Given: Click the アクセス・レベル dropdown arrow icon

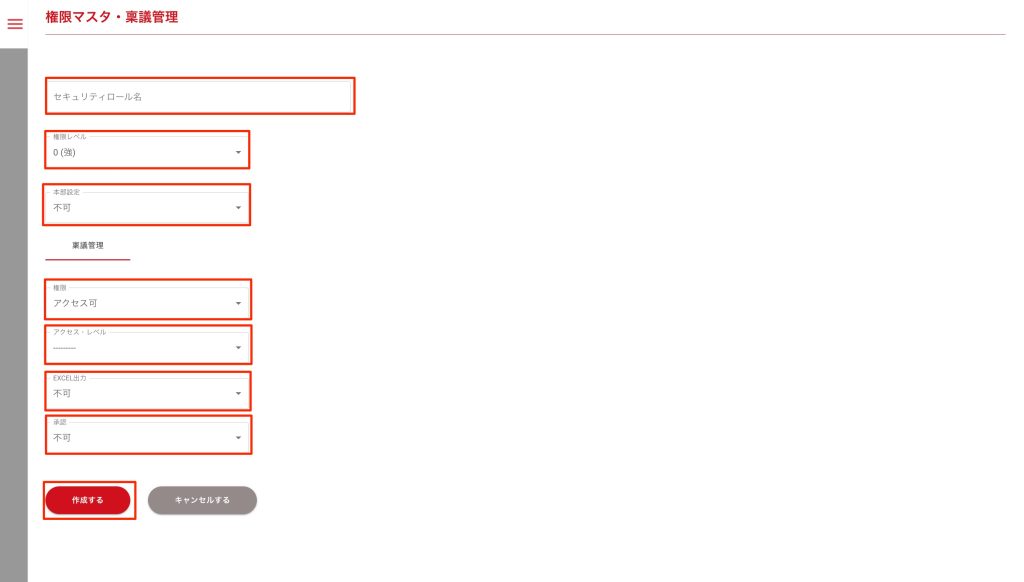Looking at the screenshot, I should (x=238, y=348).
